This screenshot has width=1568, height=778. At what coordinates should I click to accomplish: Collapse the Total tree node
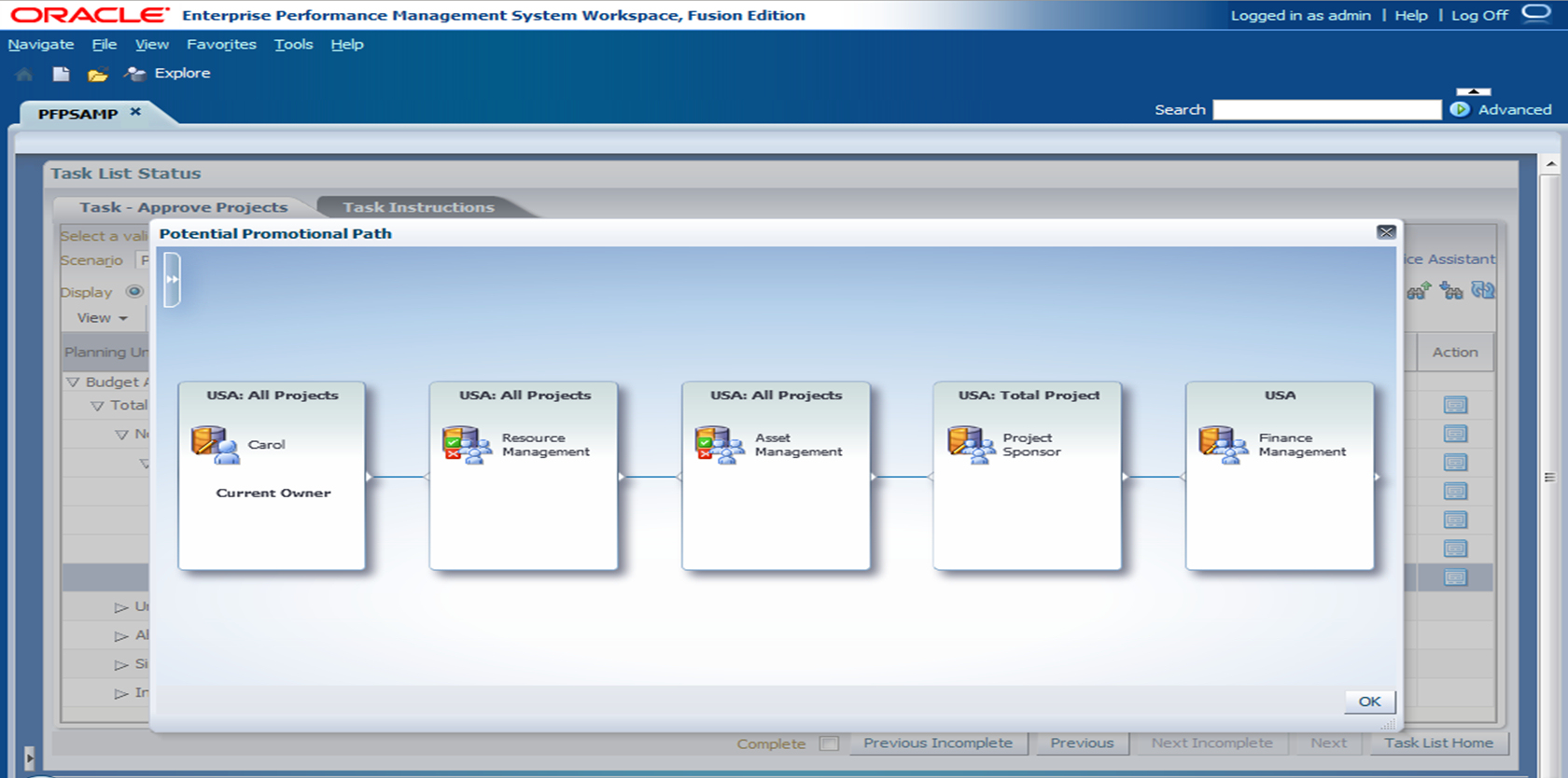point(97,406)
